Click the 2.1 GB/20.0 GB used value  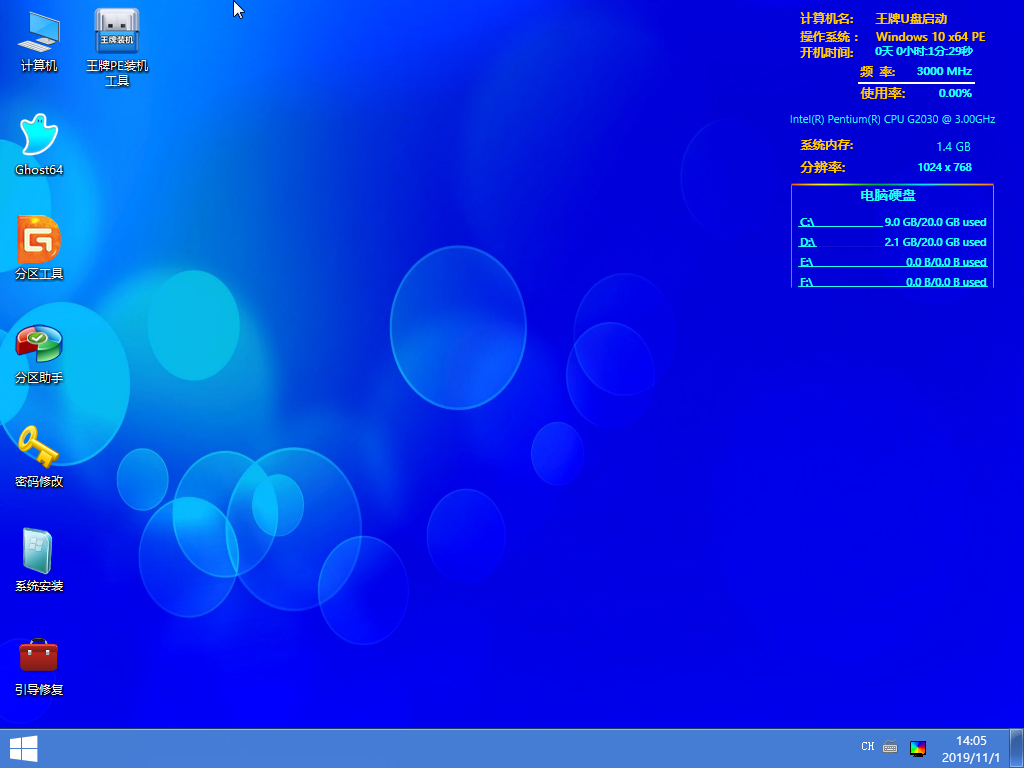click(935, 242)
